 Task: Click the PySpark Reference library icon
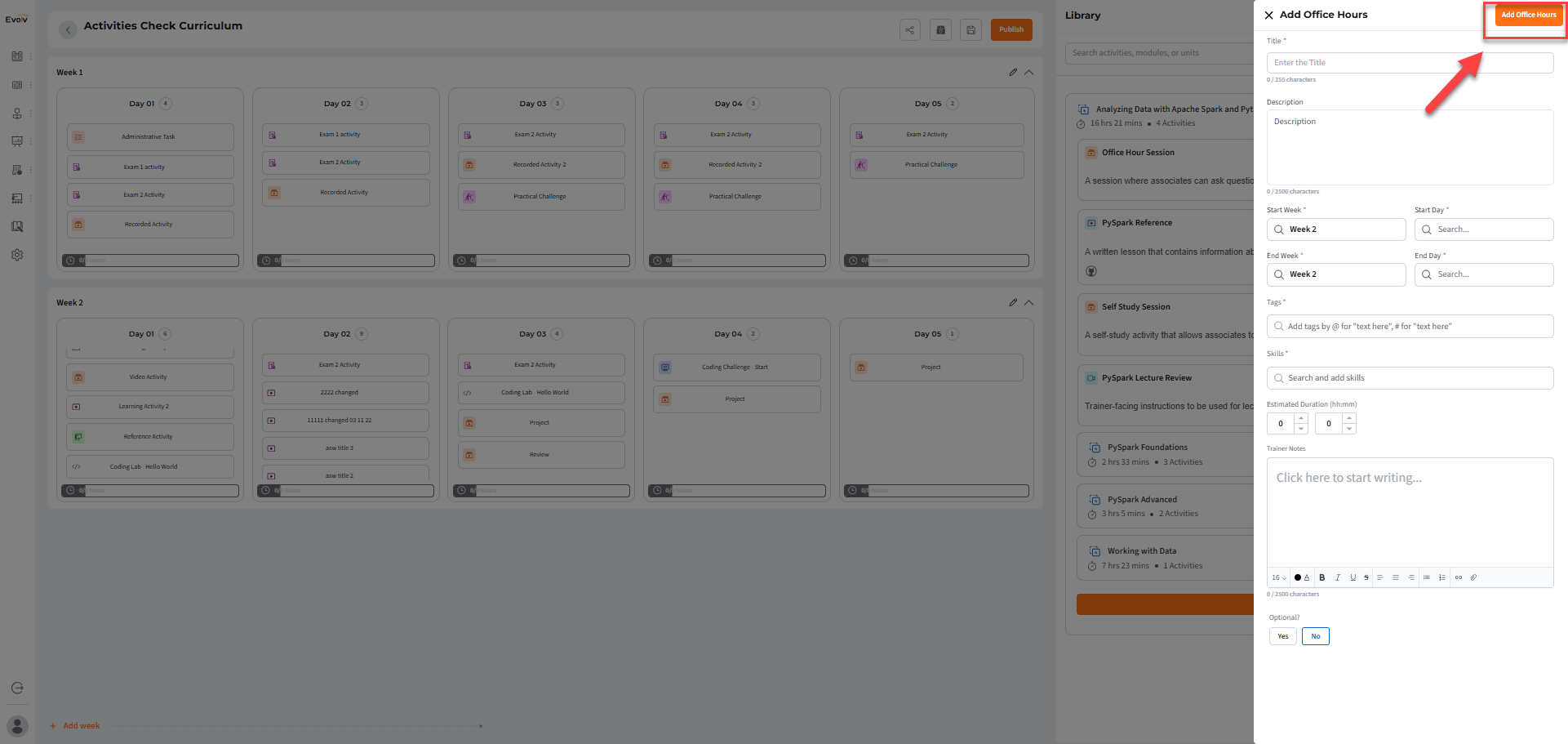[x=1091, y=223]
